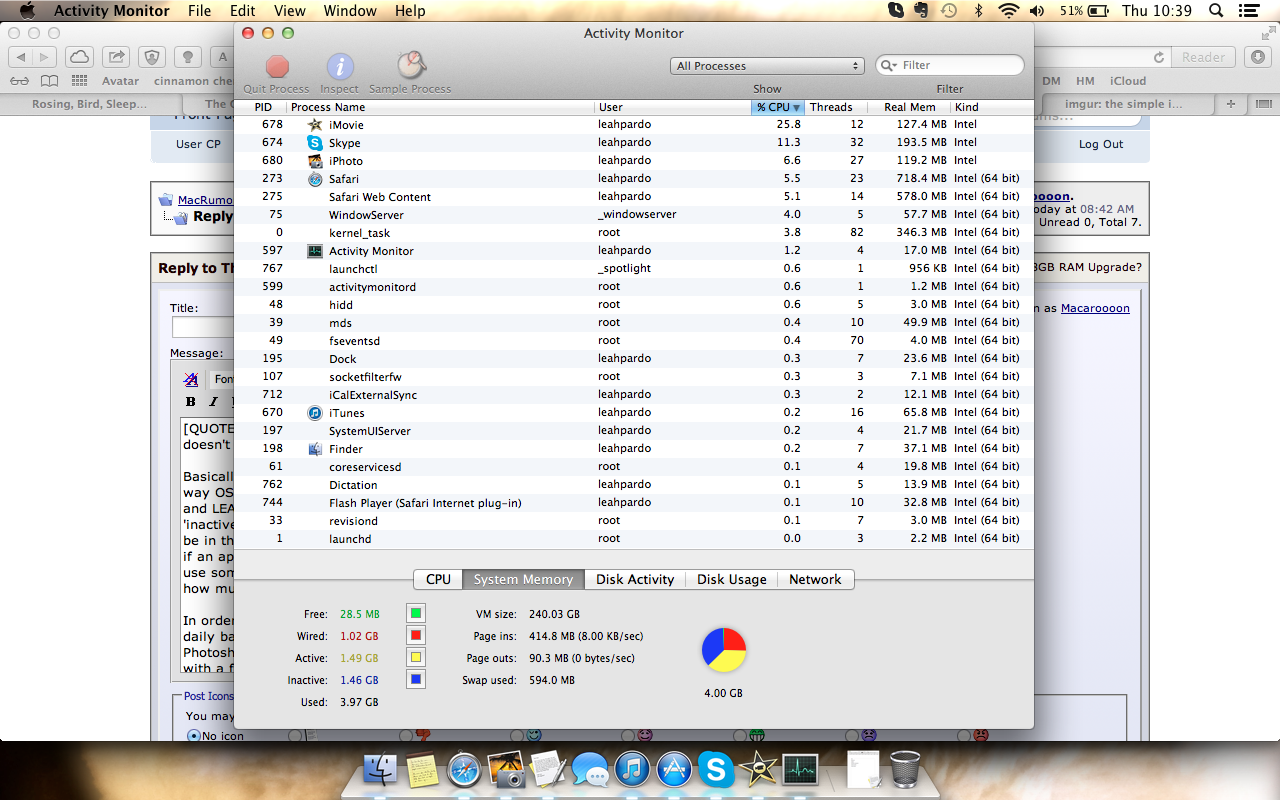Open Activity Monitor from the Dock
The height and width of the screenshot is (800, 1280).
801,769
